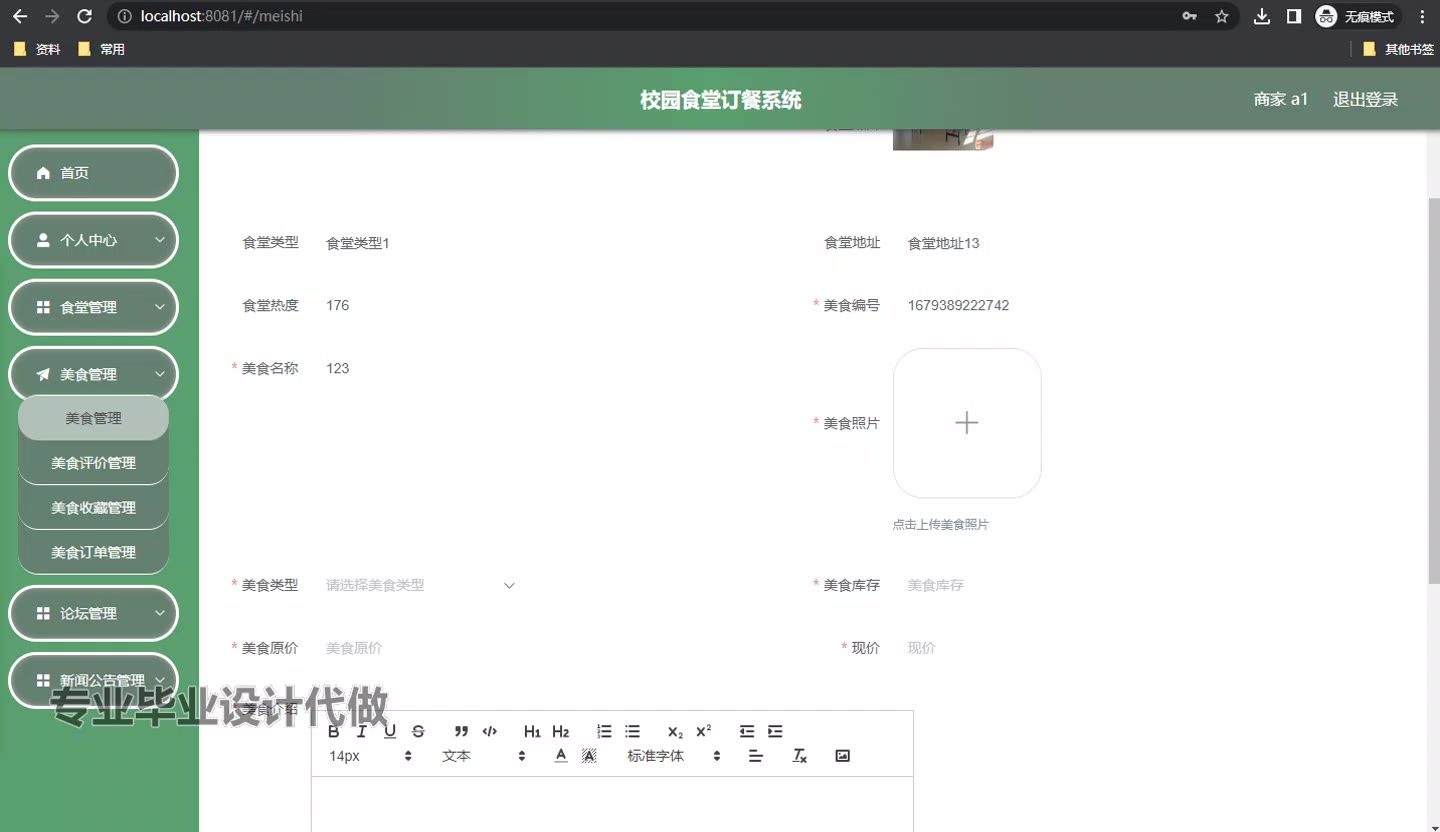Viewport: 1440px width, 832px height.
Task: Go to 首页 in the sidebar
Action: [x=93, y=173]
